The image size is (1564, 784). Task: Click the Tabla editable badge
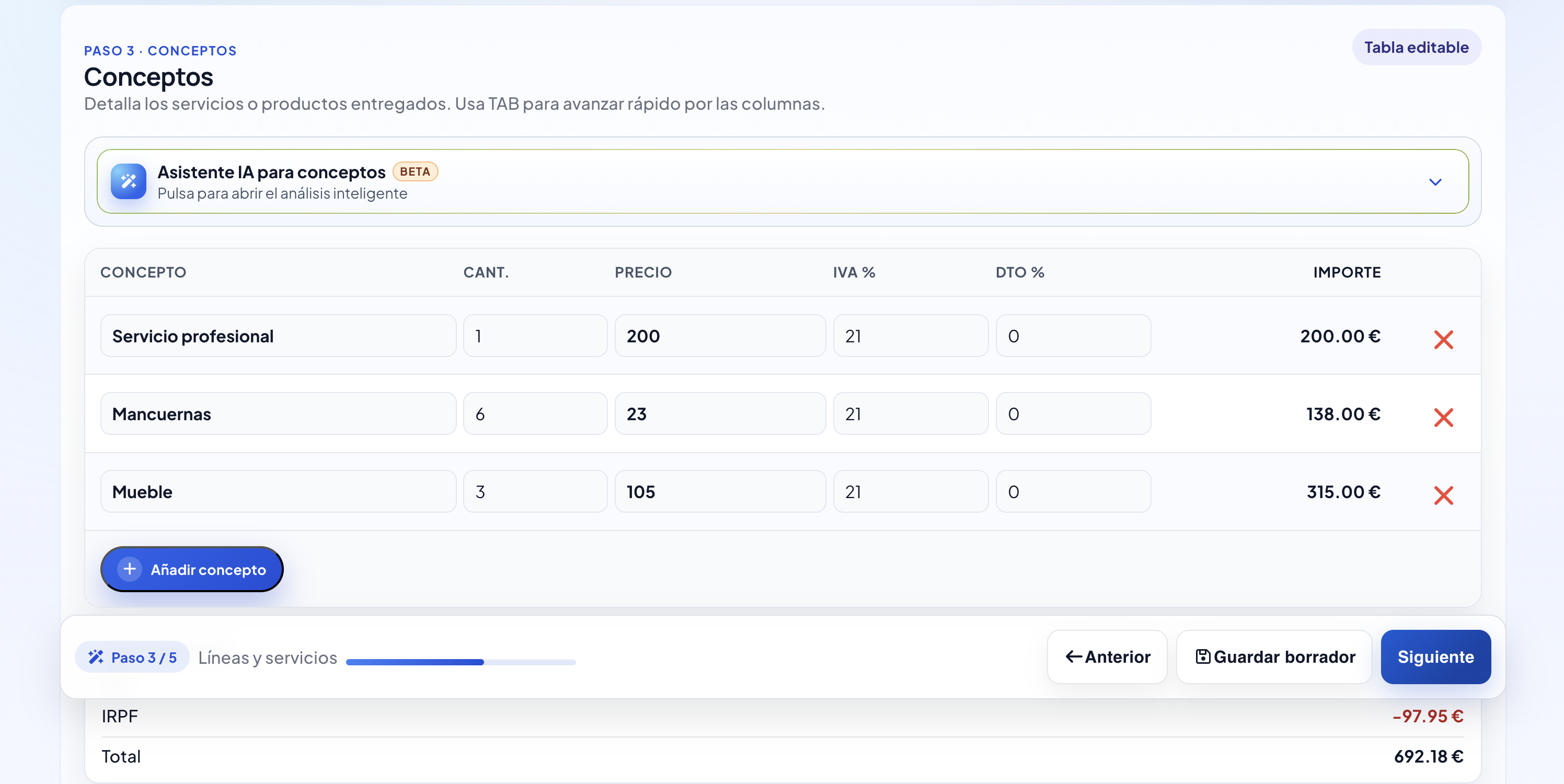1416,48
